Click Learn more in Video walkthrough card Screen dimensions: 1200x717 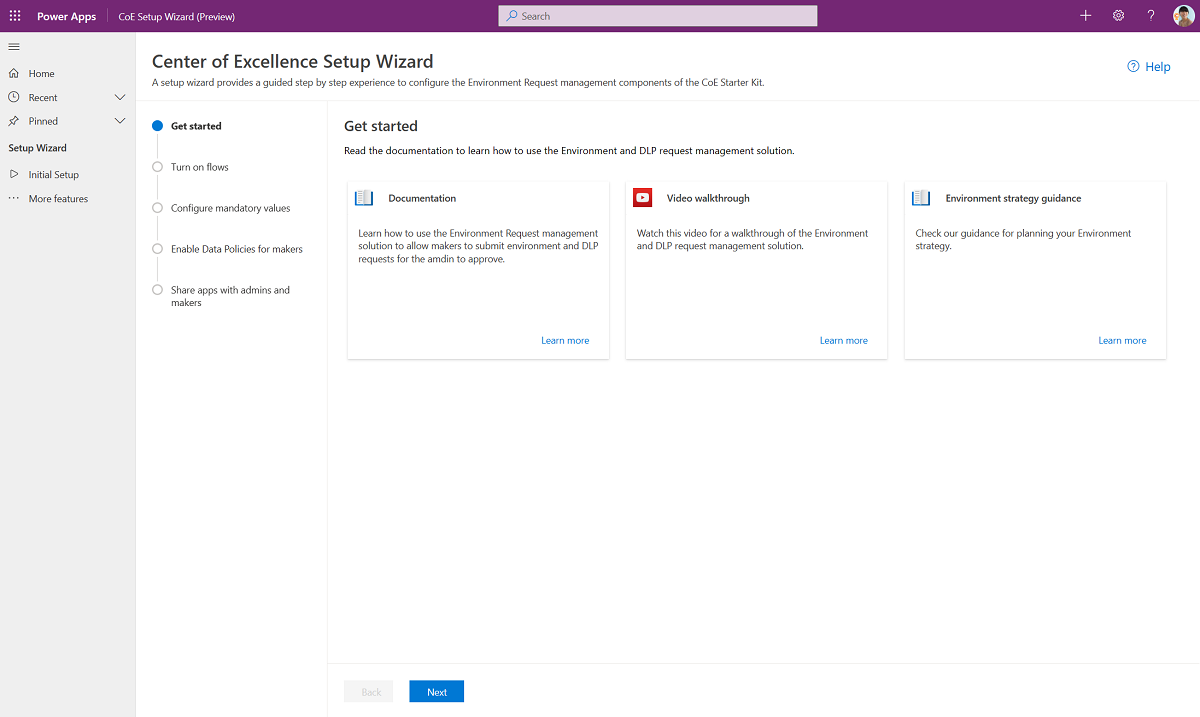(x=844, y=340)
